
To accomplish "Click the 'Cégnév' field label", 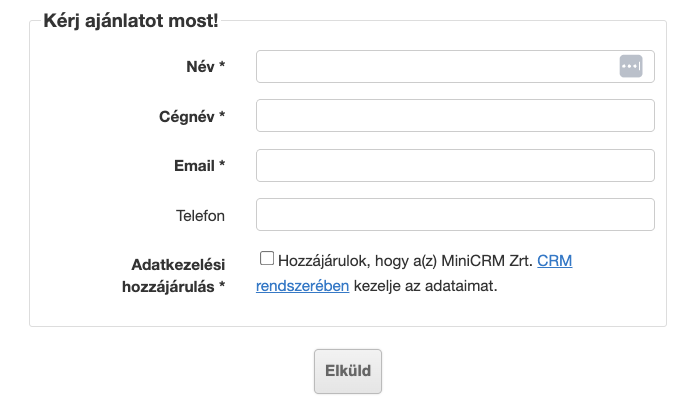I will click(189, 116).
